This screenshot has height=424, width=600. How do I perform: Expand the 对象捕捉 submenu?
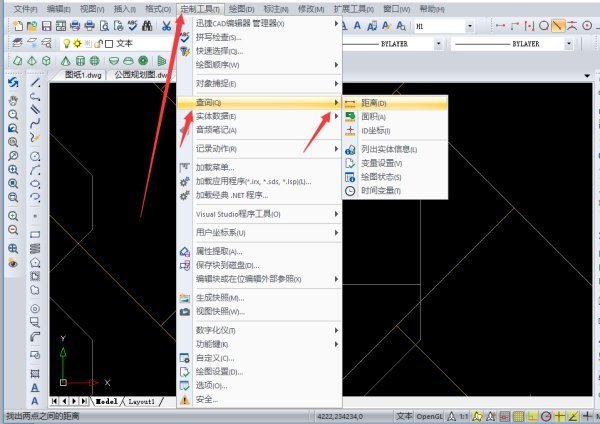(x=259, y=83)
